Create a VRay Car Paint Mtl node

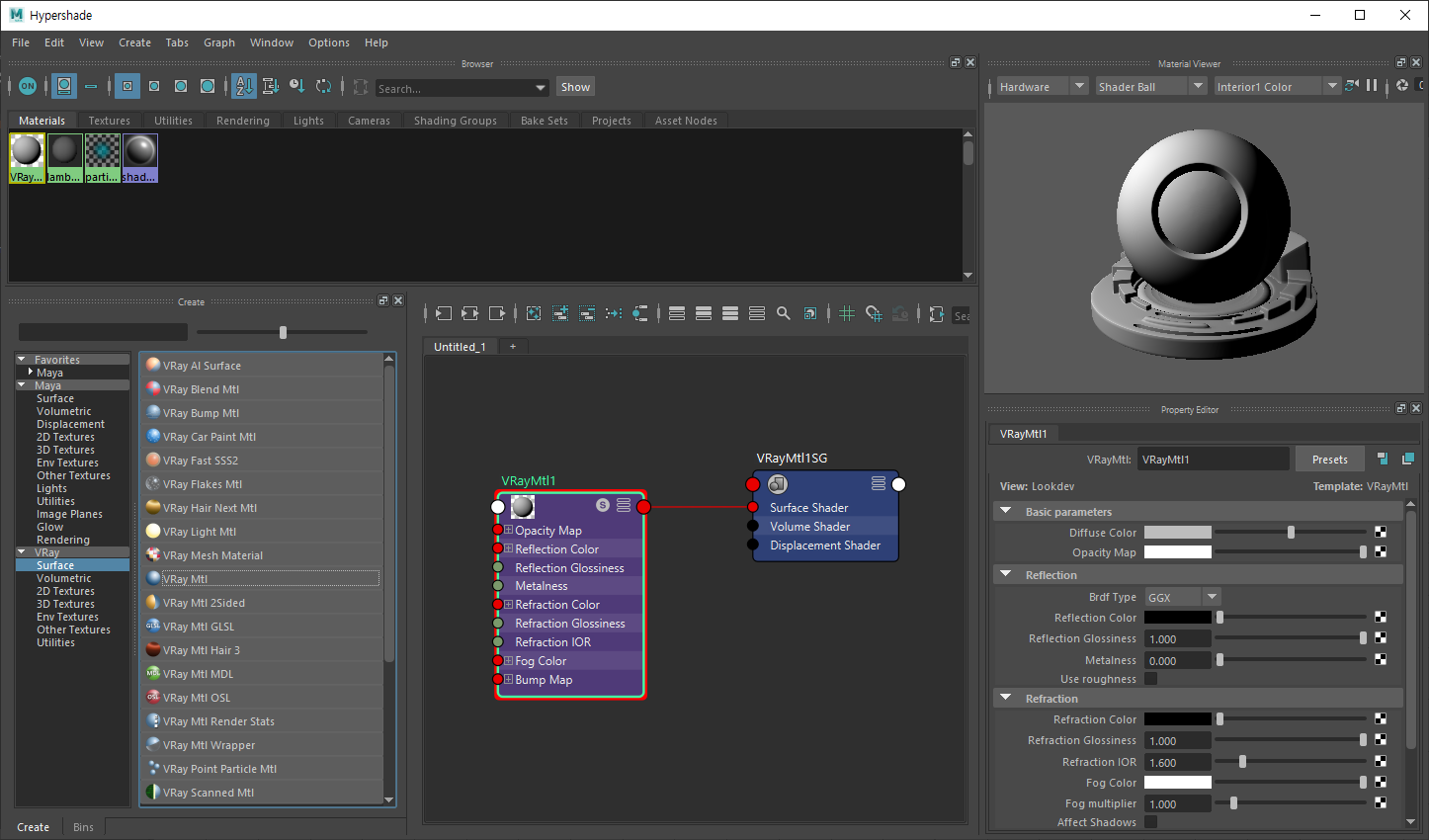[x=261, y=437]
